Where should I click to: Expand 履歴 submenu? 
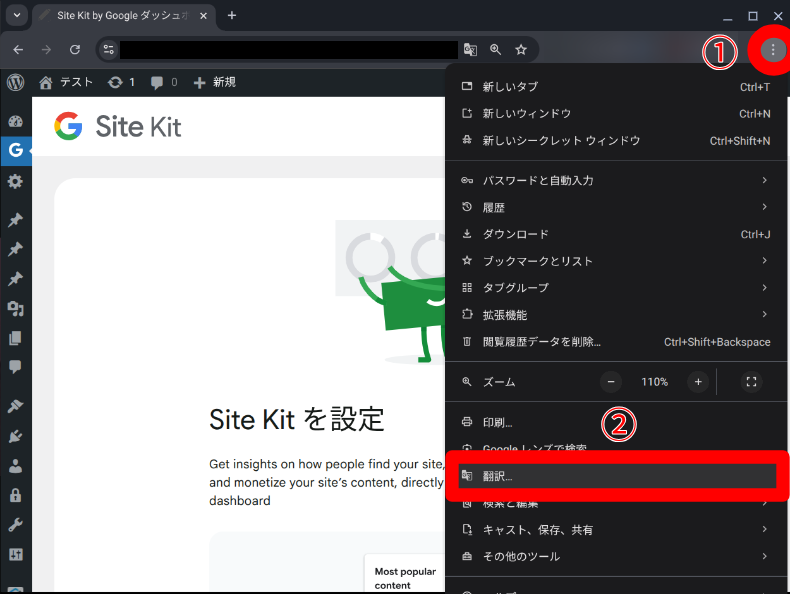tap(616, 208)
